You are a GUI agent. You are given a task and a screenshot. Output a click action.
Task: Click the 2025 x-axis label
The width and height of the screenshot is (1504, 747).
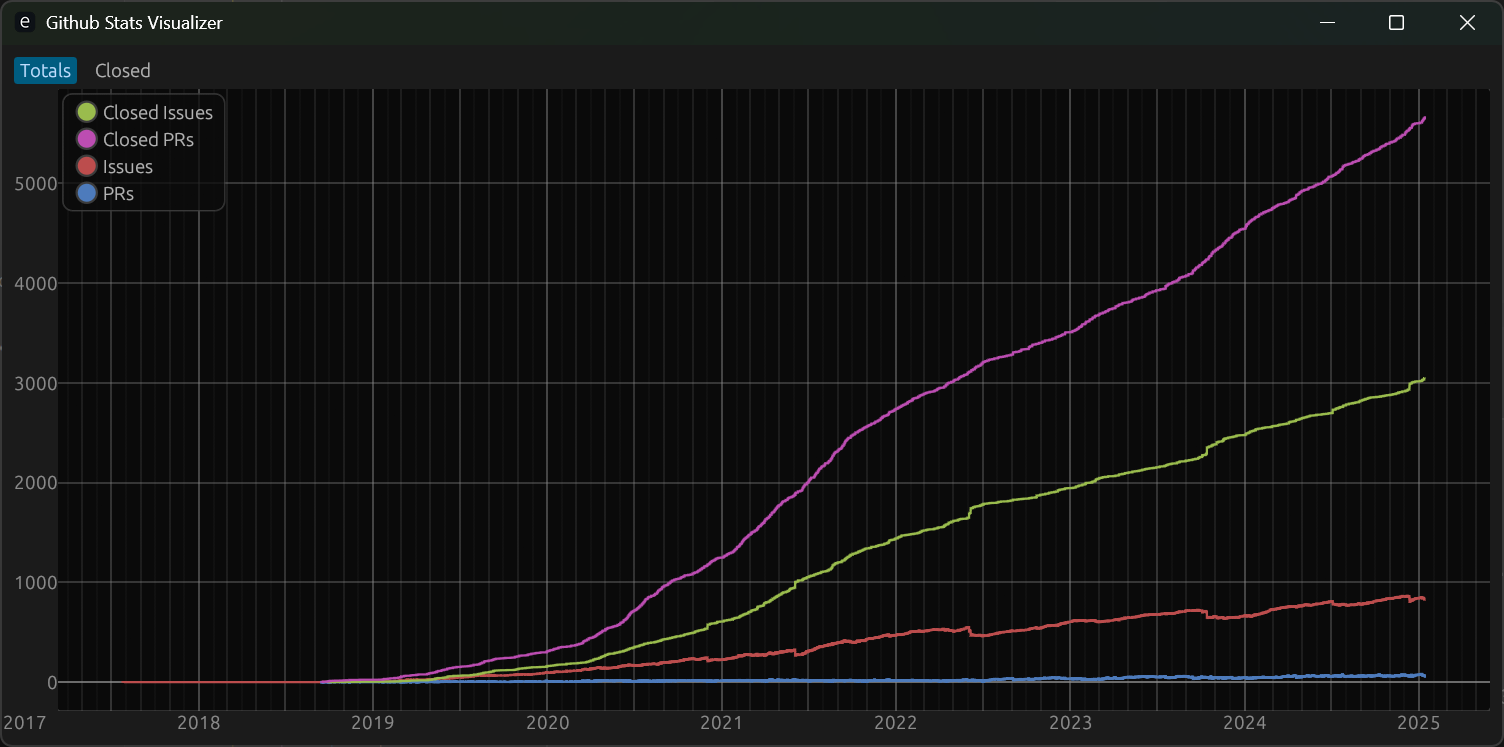coord(1419,722)
